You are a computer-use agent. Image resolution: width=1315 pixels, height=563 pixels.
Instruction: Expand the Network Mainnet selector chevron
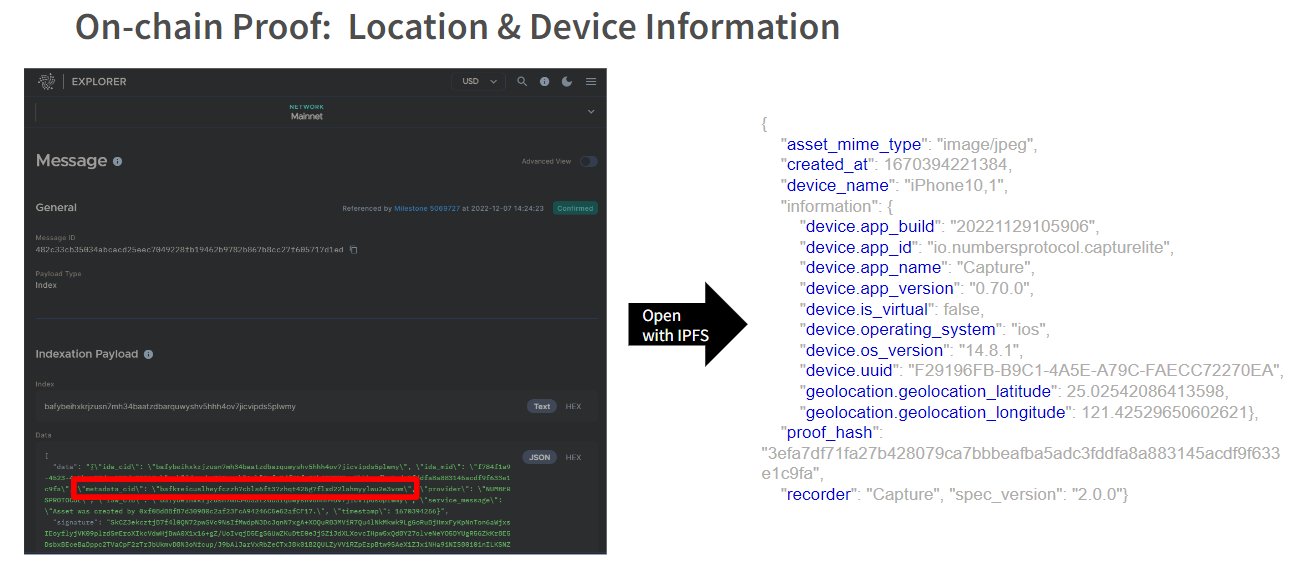590,110
